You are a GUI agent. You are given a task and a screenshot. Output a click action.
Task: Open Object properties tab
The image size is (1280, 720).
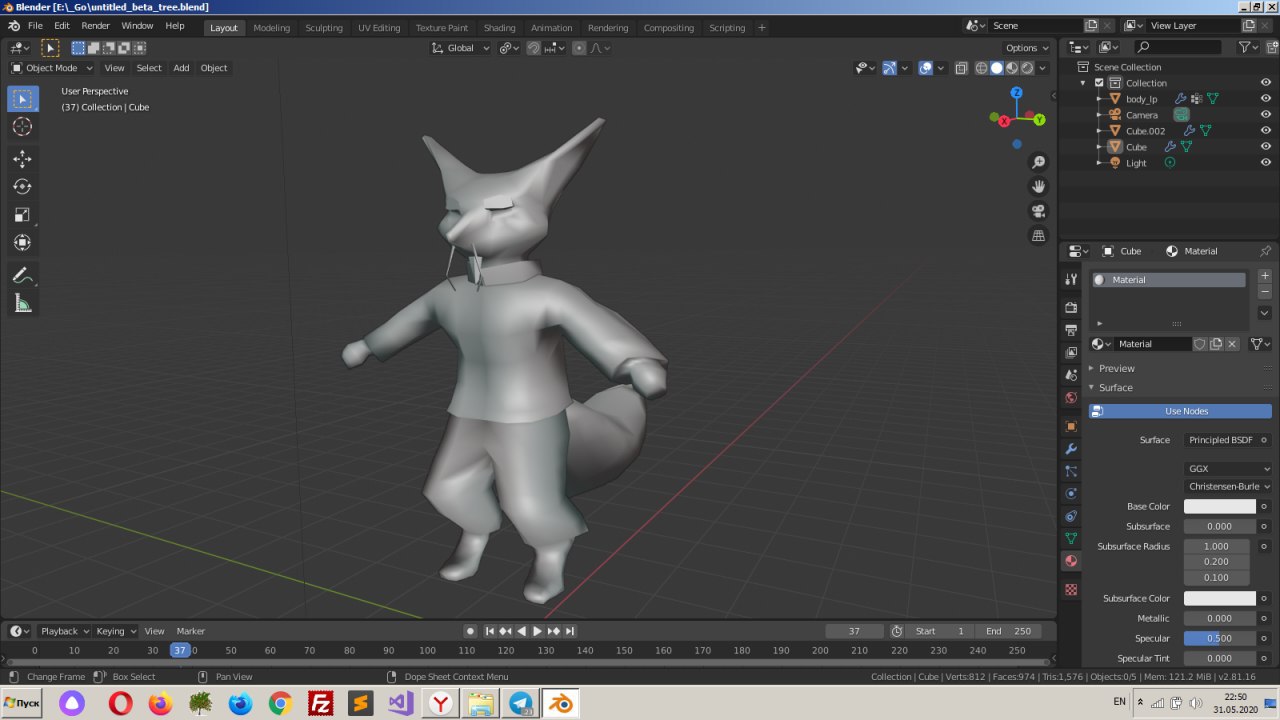(1071, 426)
